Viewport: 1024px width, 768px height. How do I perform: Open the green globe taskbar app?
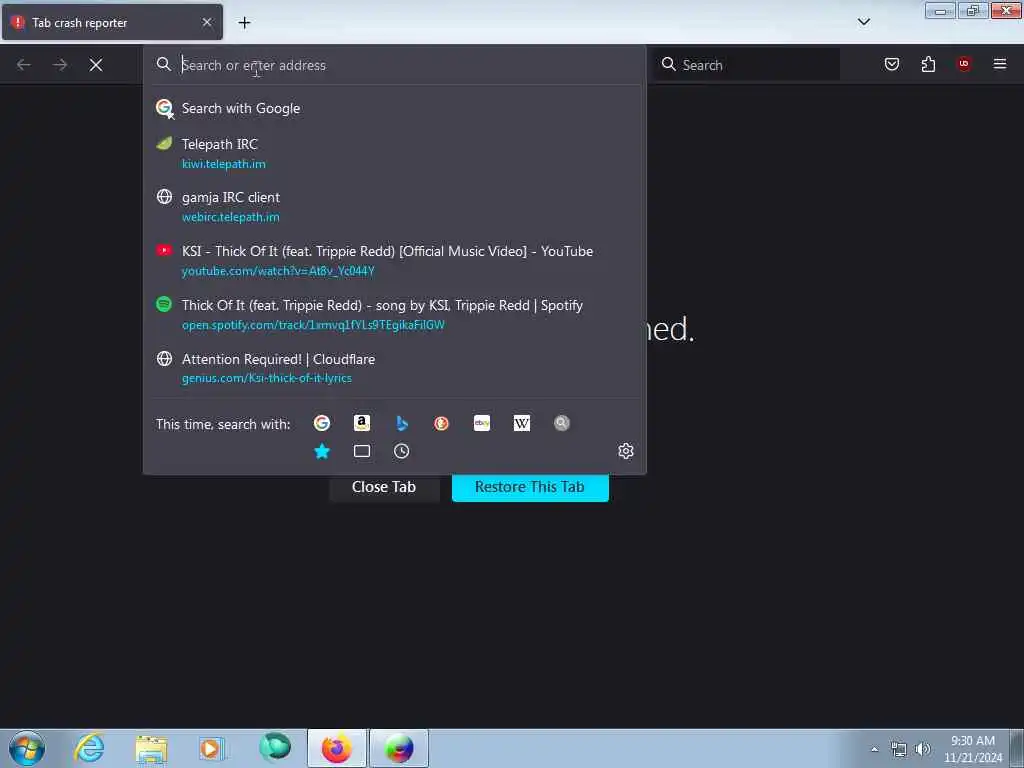[275, 748]
